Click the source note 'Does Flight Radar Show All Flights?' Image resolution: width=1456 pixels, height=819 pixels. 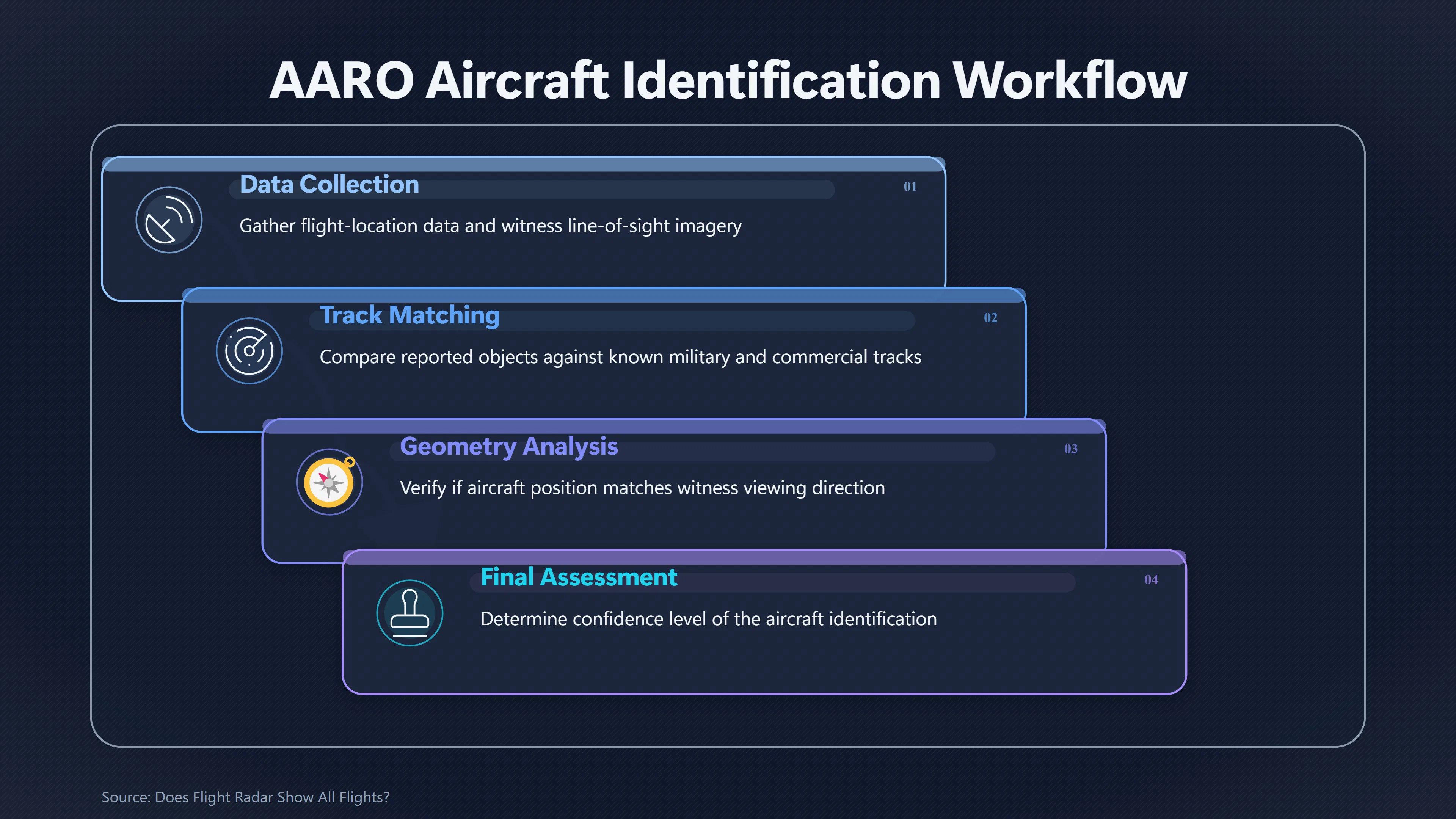[273, 797]
